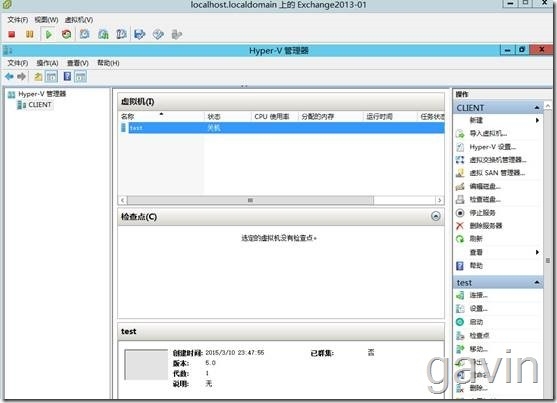This screenshot has width=557, height=403.
Task: Click the blue floppy/arrow device toolbar icon
Action: tap(140, 34)
